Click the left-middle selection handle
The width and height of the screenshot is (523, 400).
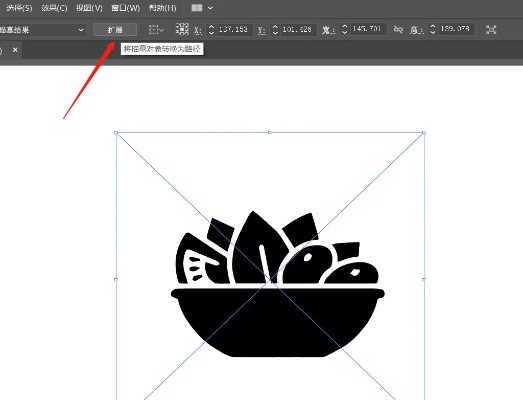[x=116, y=280]
